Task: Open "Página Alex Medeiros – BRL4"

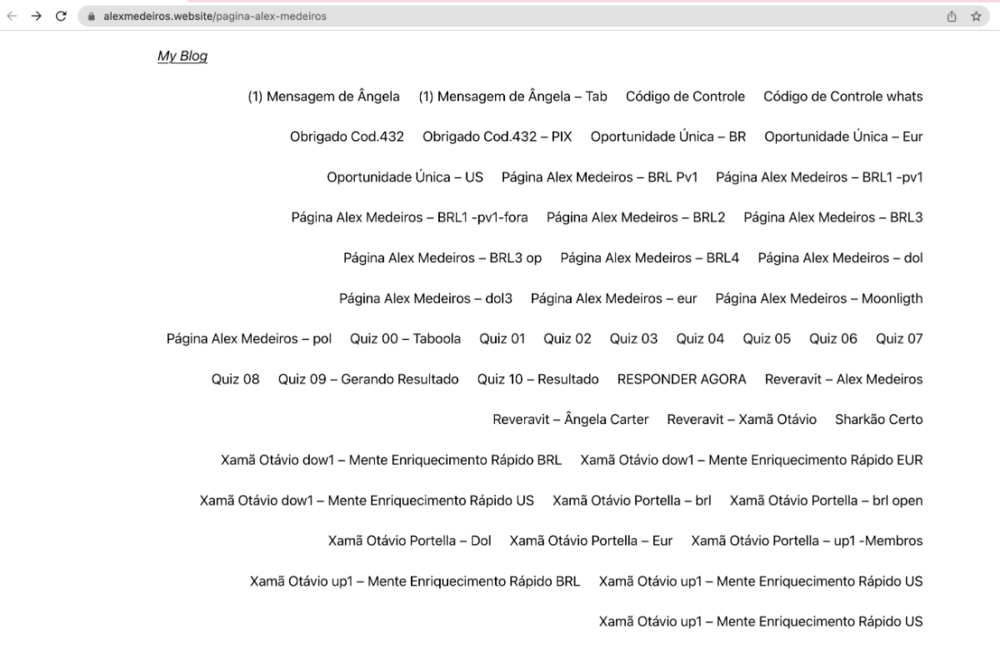Action: [650, 258]
